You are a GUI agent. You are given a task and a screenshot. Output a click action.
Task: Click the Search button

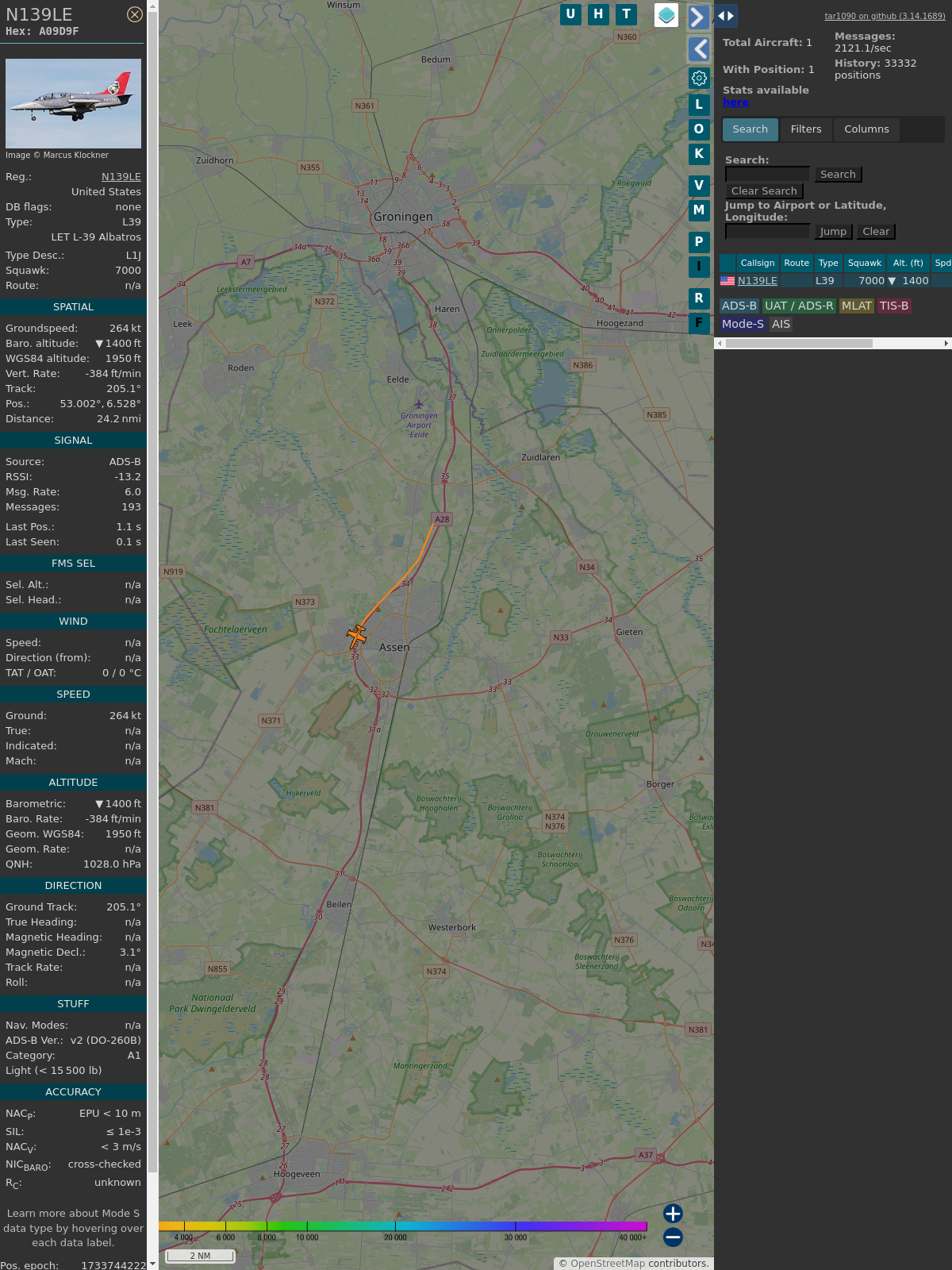coord(838,175)
